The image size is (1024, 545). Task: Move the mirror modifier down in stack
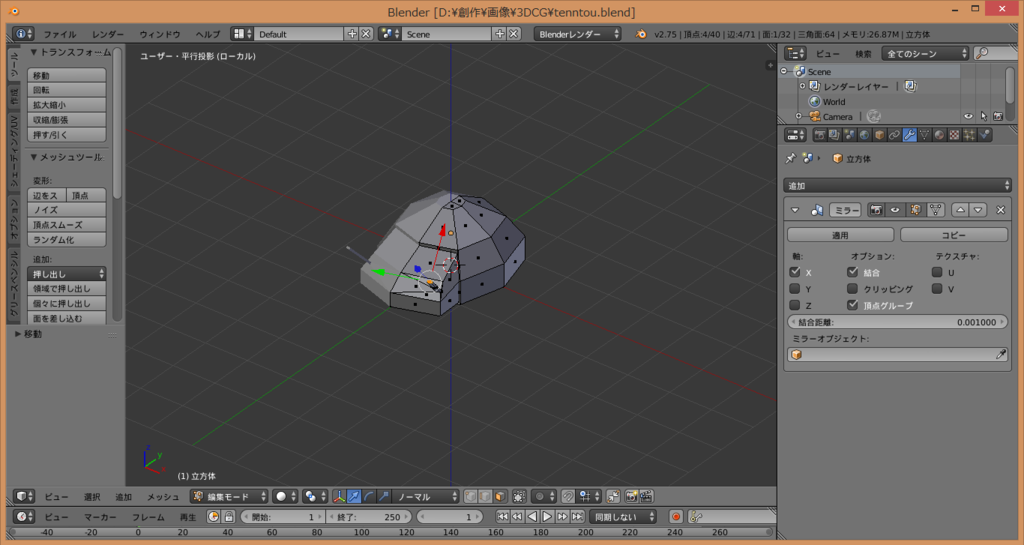[x=978, y=210]
